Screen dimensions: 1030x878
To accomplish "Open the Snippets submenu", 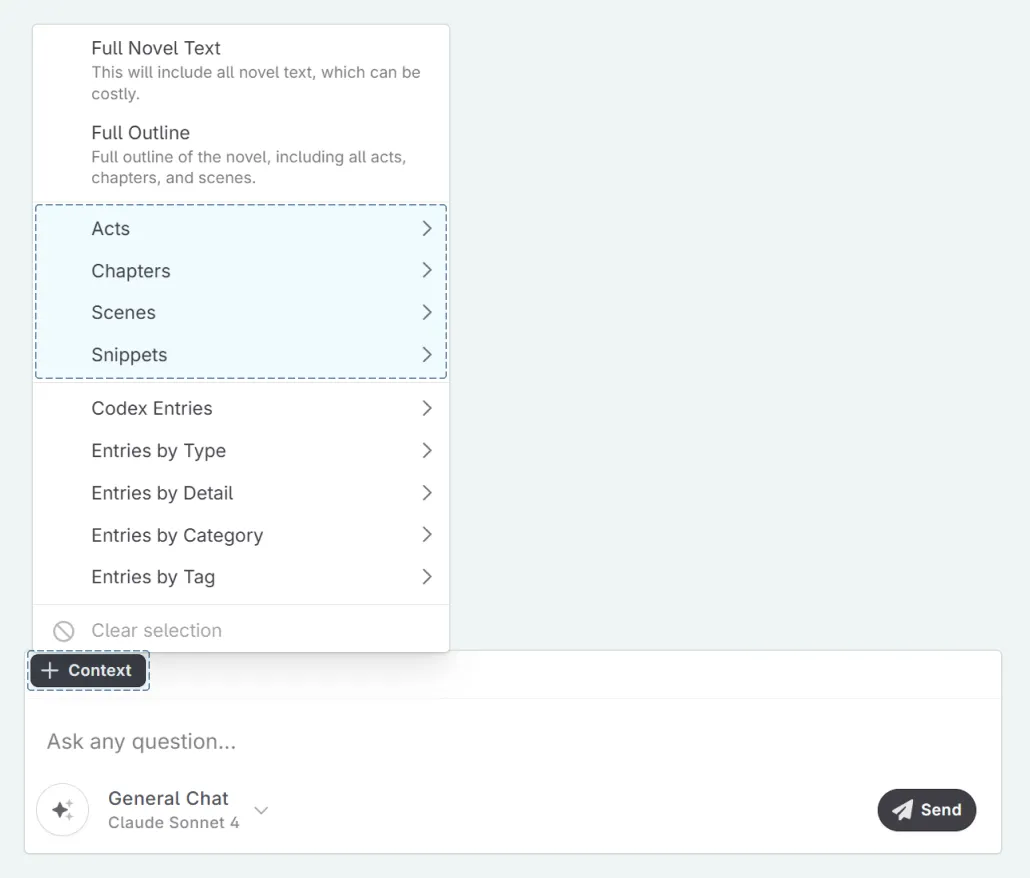I will pos(130,355).
